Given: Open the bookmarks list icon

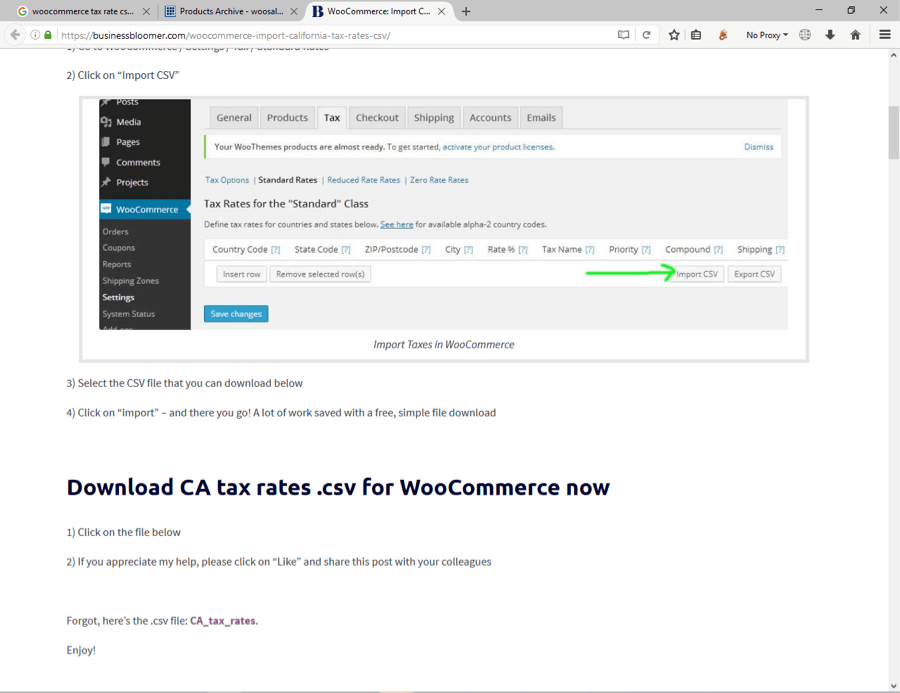Looking at the screenshot, I should [696, 35].
